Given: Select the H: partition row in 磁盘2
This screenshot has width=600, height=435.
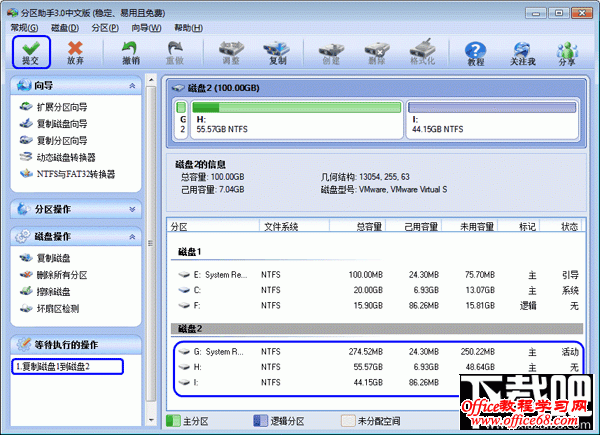Looking at the screenshot, I should pos(377,367).
